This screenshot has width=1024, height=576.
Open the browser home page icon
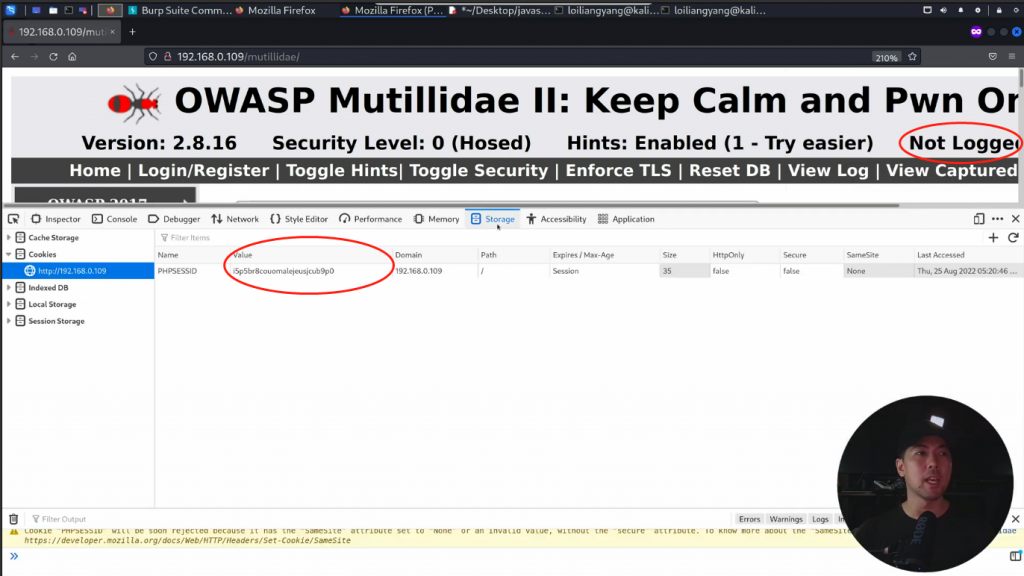point(72,57)
